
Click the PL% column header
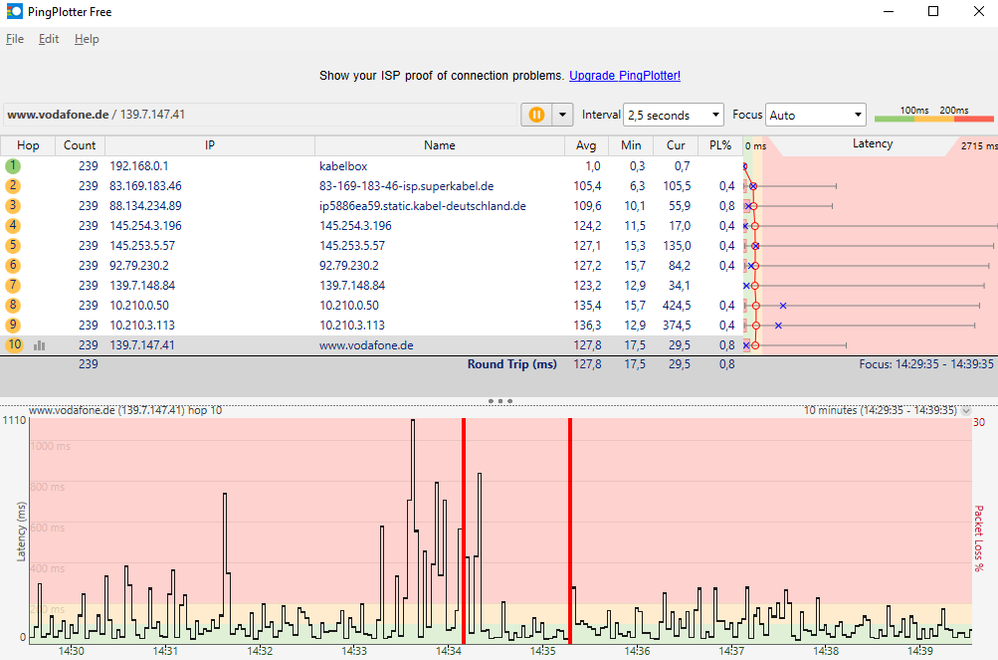point(720,145)
